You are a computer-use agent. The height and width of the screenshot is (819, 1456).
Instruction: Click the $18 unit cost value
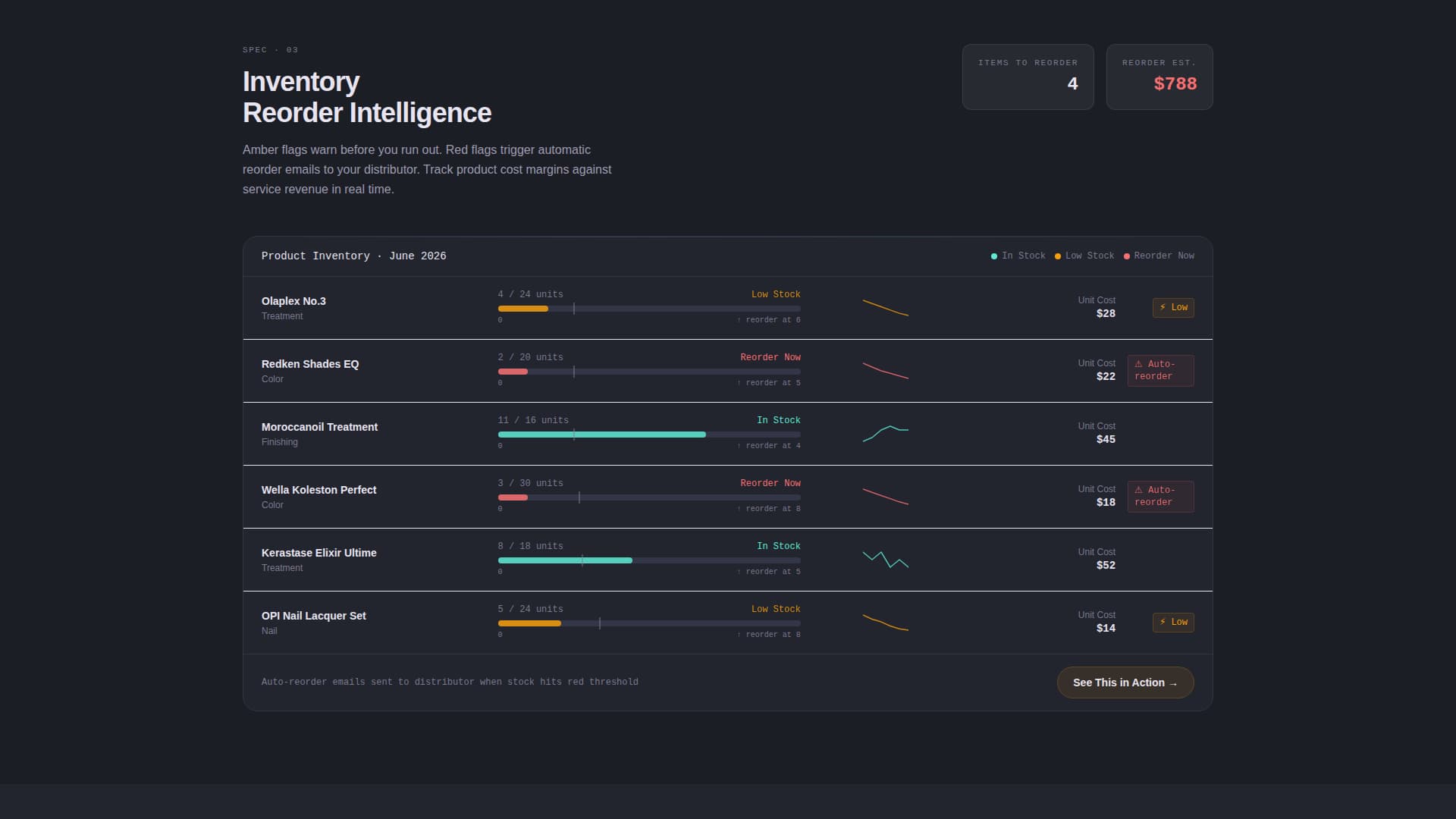[1106, 502]
